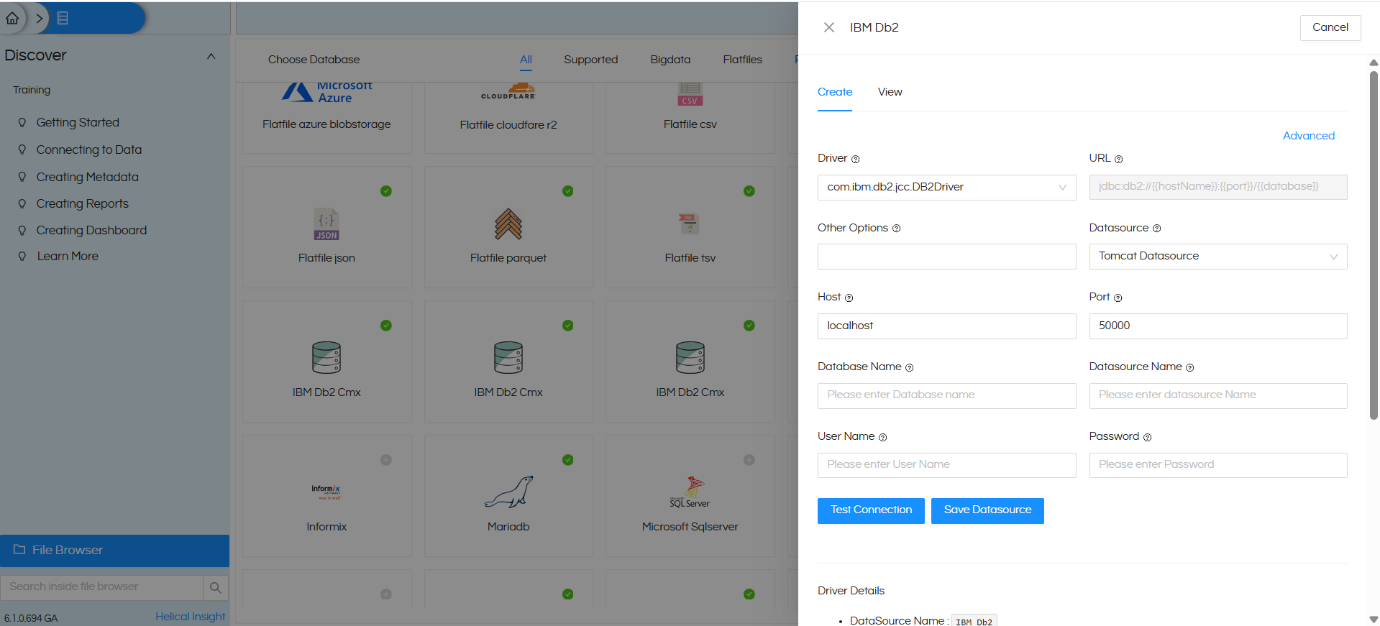
Task: Select the Mariadb connector icon
Action: [x=508, y=490]
